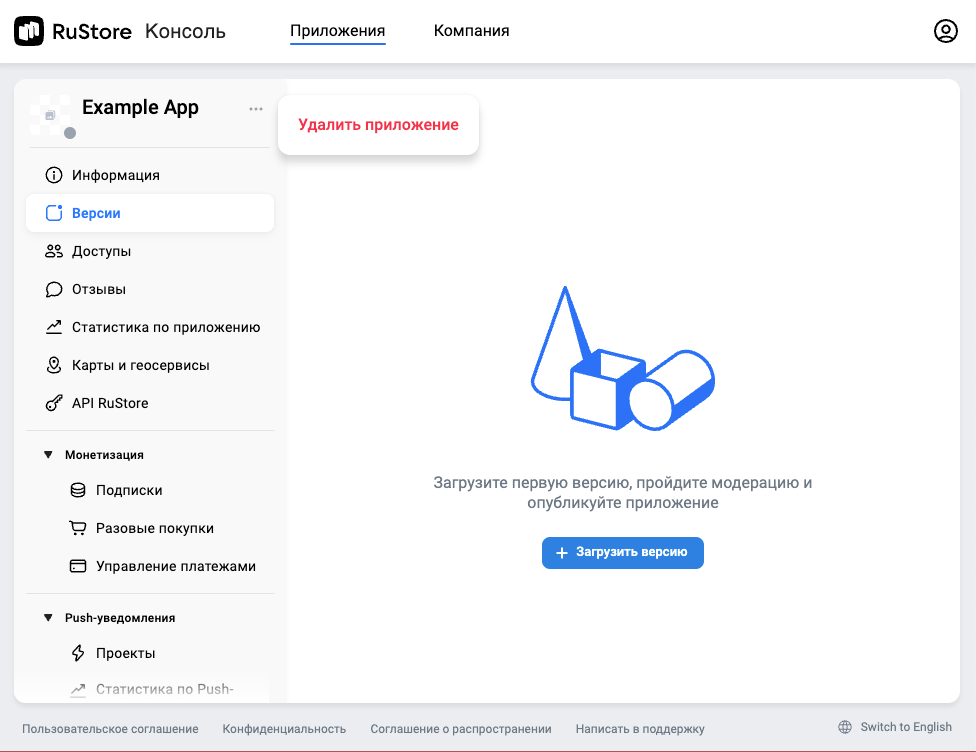Open the Написать в поддержку link
The width and height of the screenshot is (976, 752).
tap(640, 729)
